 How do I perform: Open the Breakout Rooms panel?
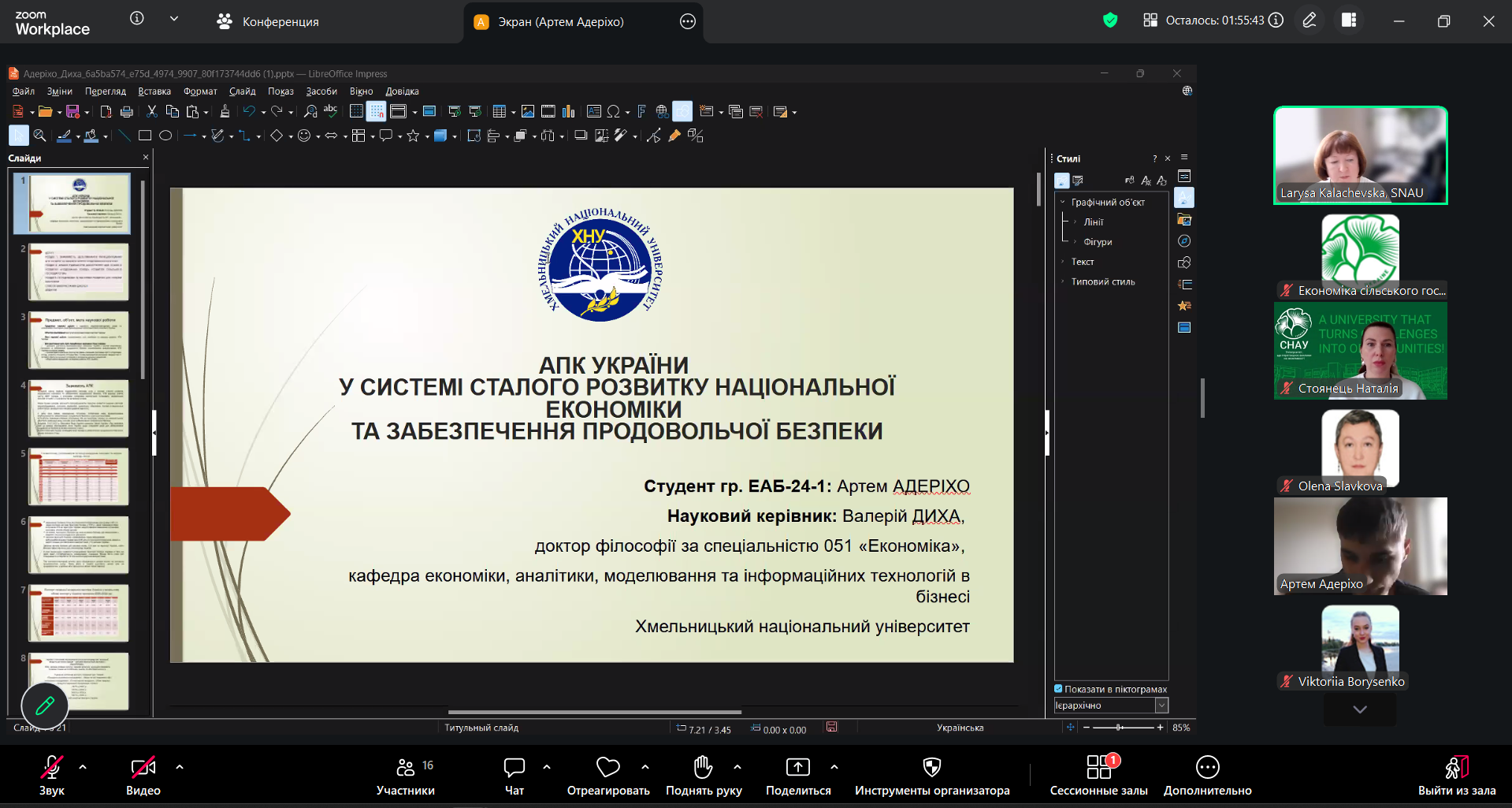pos(1098,776)
